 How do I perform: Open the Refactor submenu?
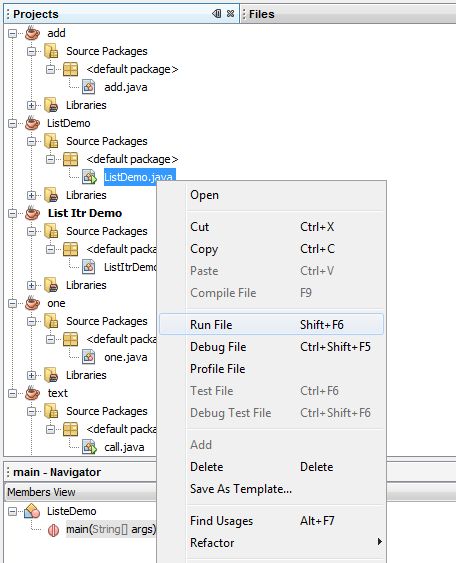pos(271,543)
